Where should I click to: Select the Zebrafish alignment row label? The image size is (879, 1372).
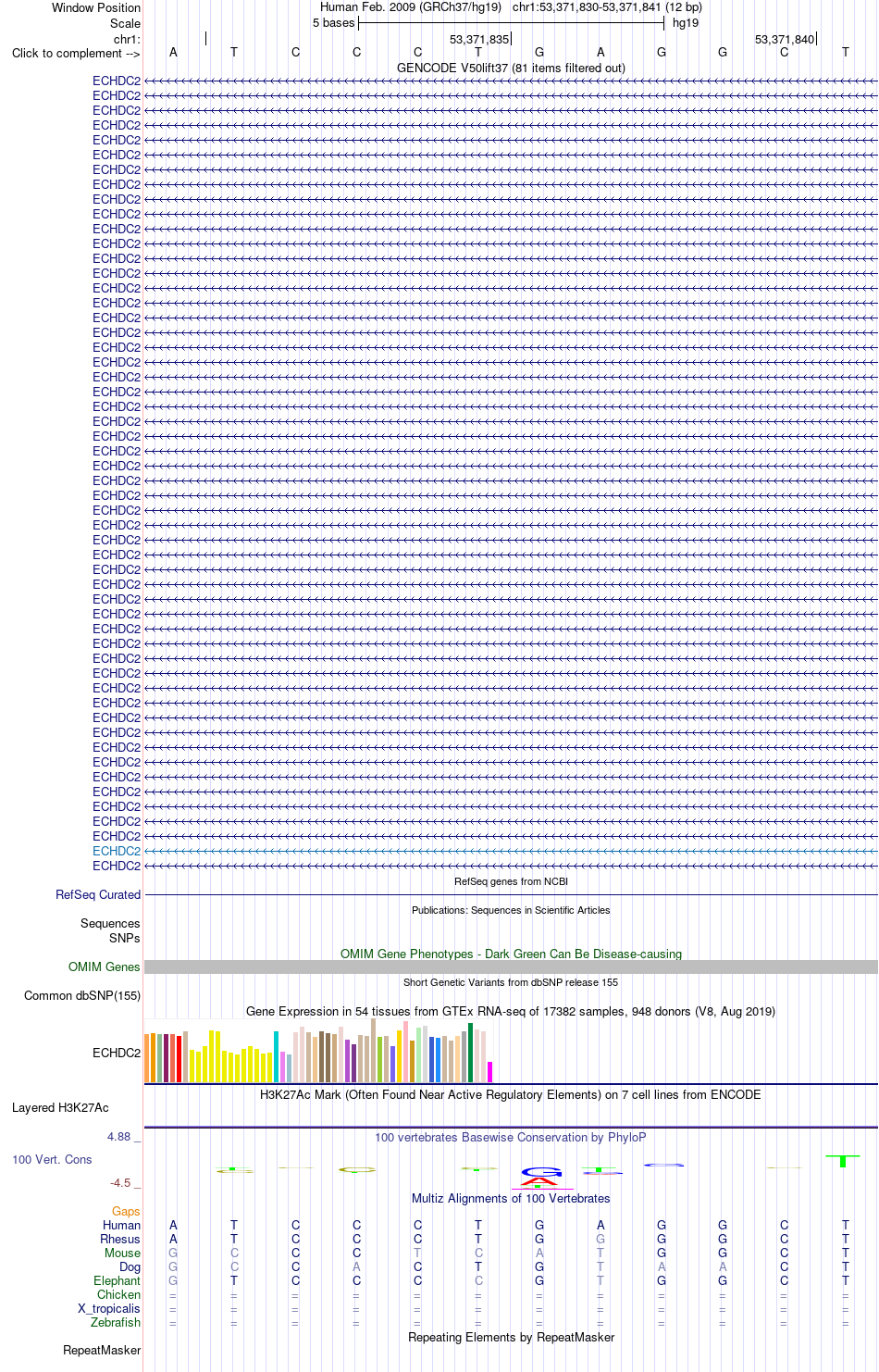coord(116,1322)
